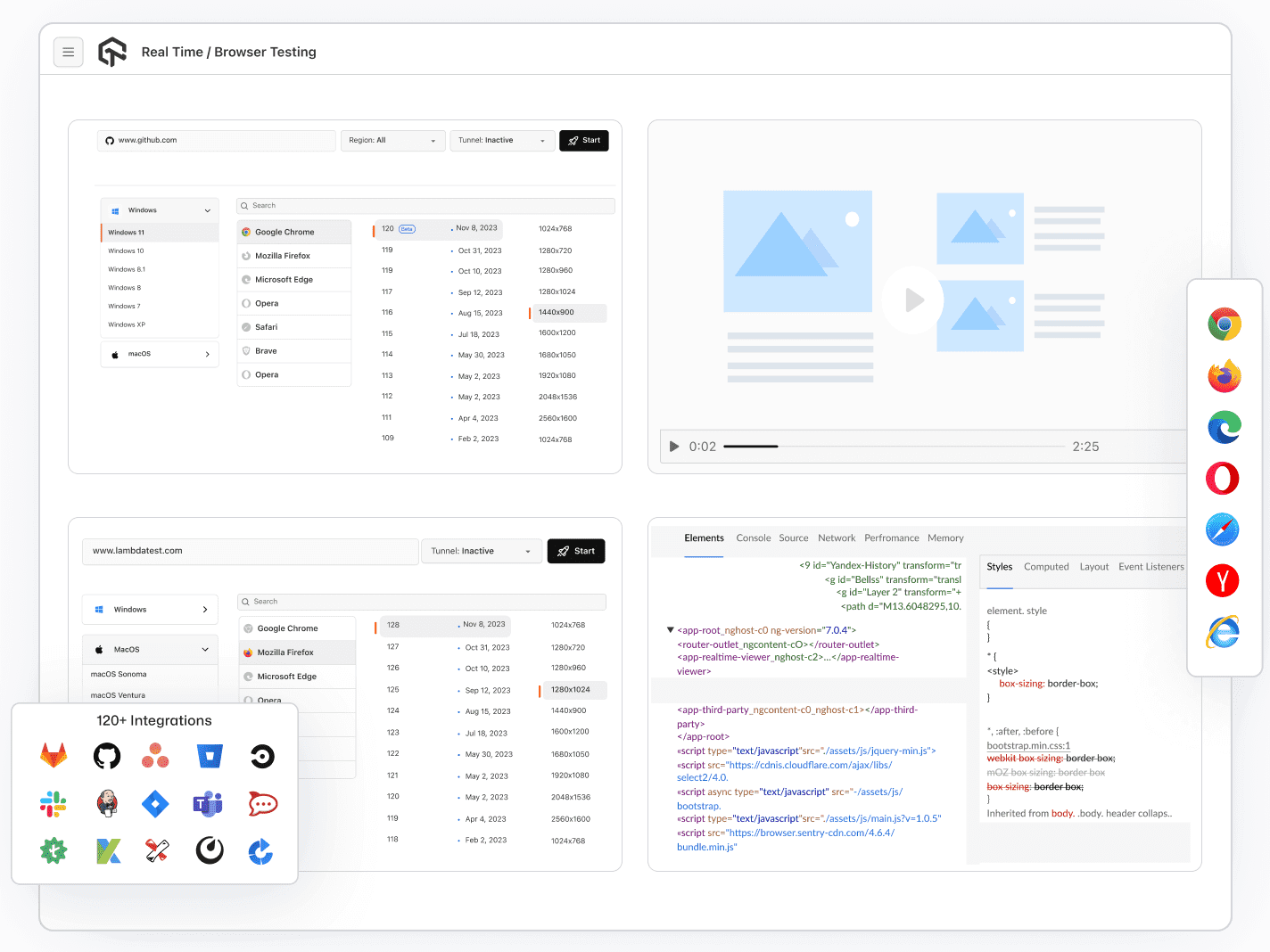Click the red Opera icon in sidebar
1270x952 pixels.
click(x=1223, y=479)
